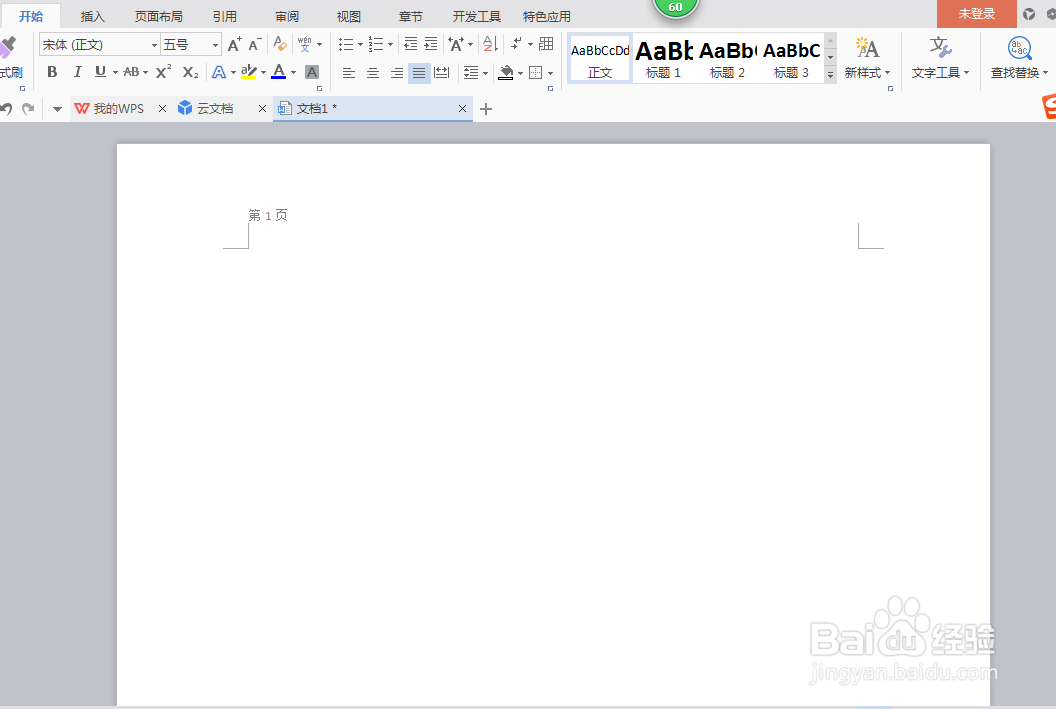Decrease font size with A- icon

click(255, 44)
